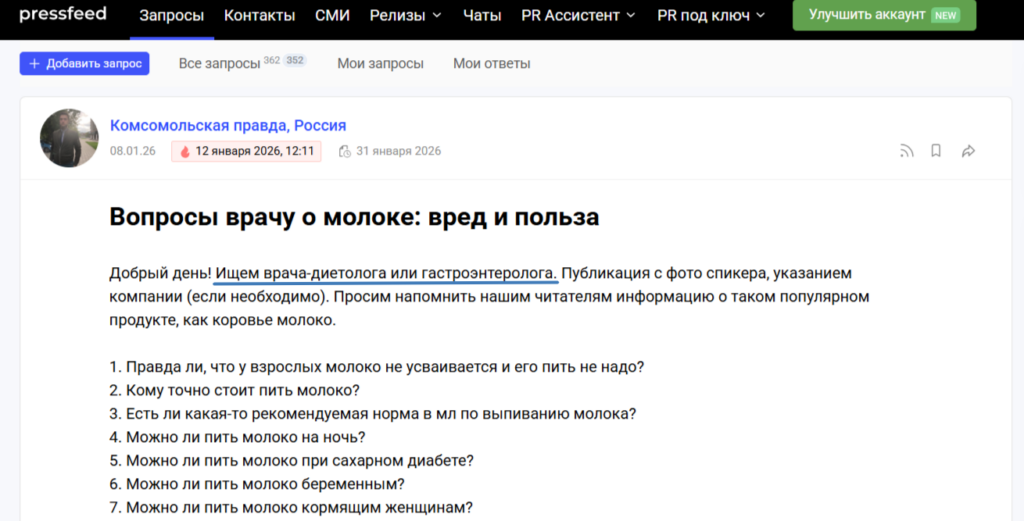
Task: Click the Добавить запрос button
Action: pos(84,63)
